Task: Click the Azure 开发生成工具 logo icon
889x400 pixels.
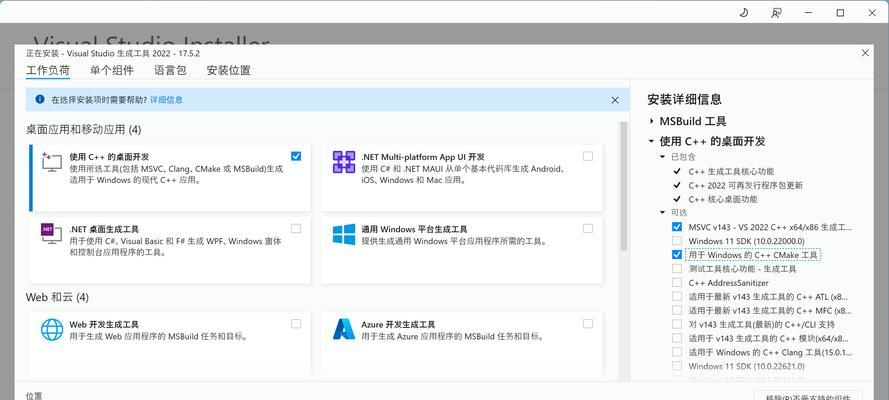Action: click(344, 329)
